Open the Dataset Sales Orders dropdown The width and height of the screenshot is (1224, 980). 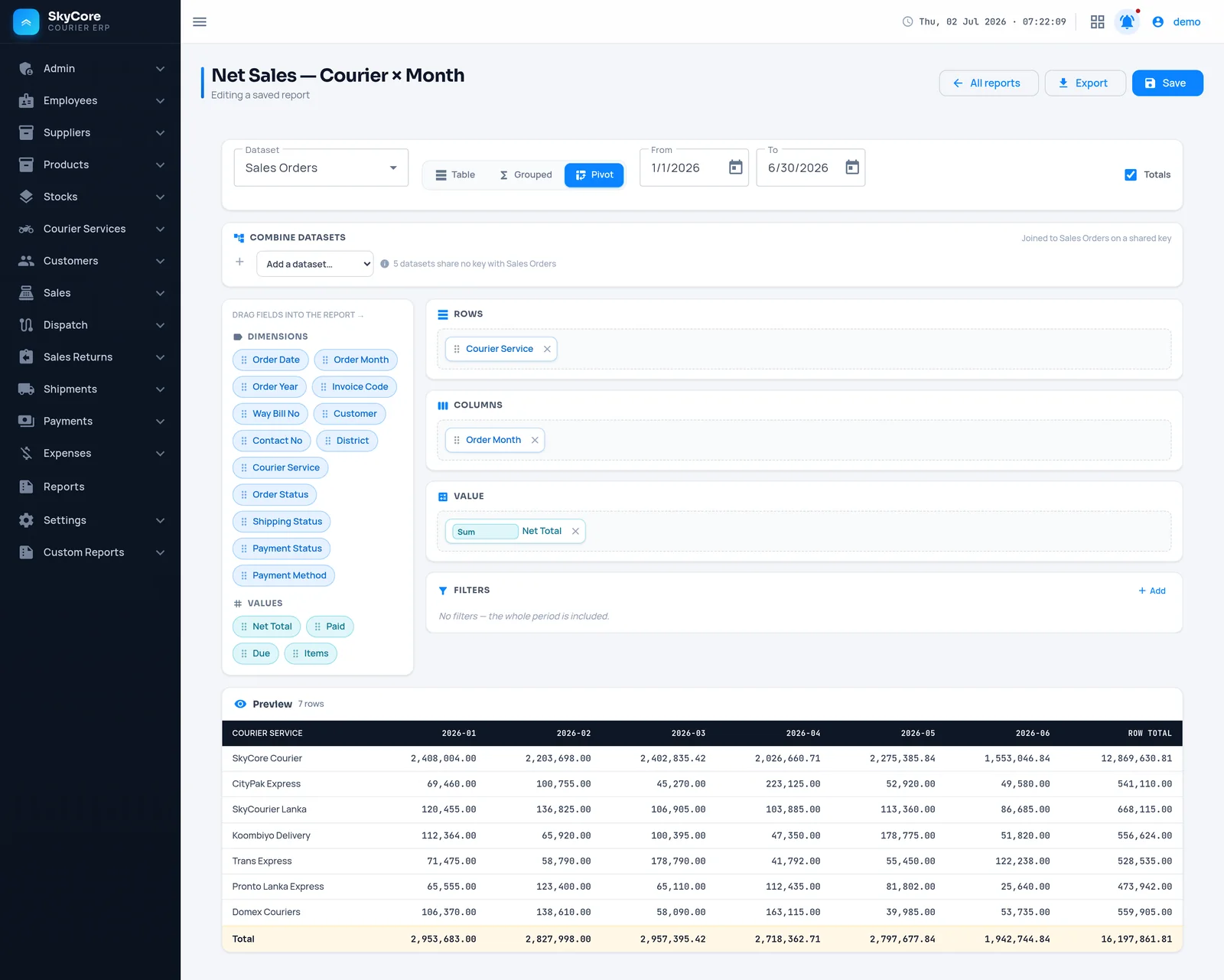[321, 168]
